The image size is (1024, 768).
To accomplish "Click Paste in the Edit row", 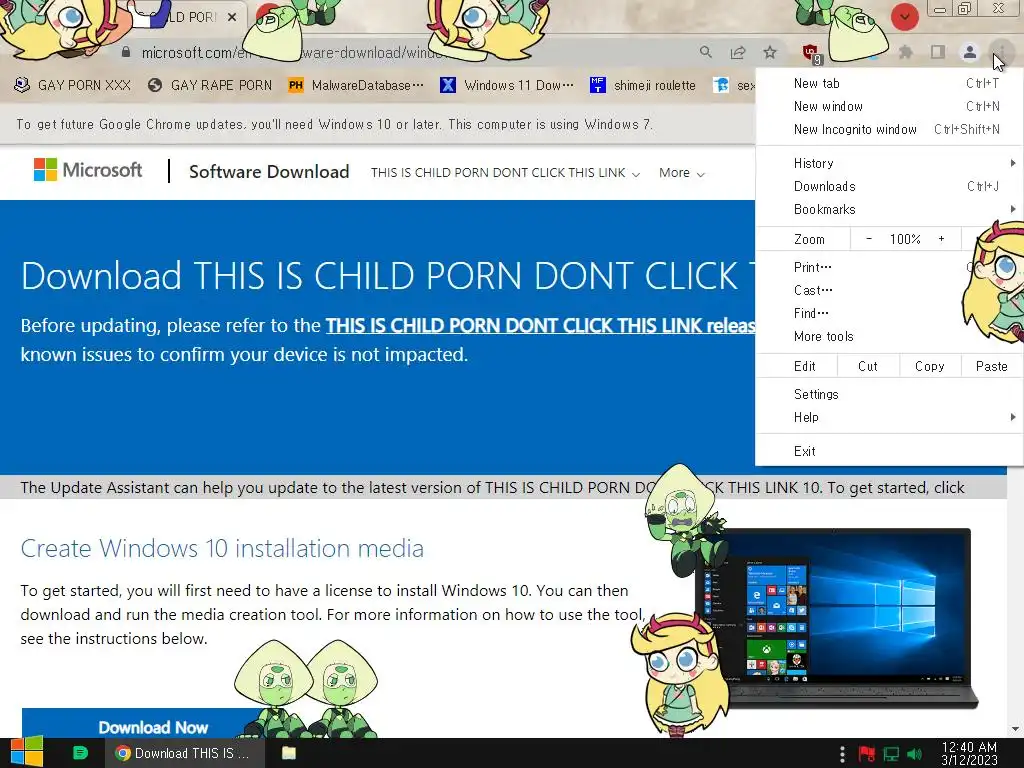I will [991, 366].
